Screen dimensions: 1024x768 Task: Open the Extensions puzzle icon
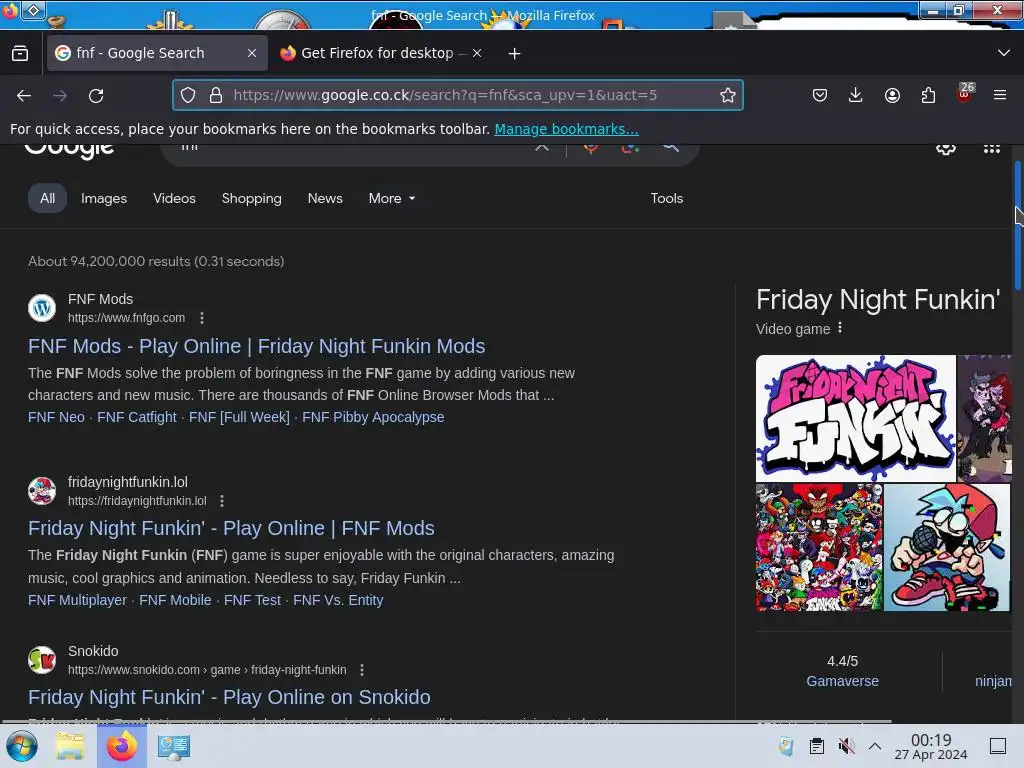928,95
